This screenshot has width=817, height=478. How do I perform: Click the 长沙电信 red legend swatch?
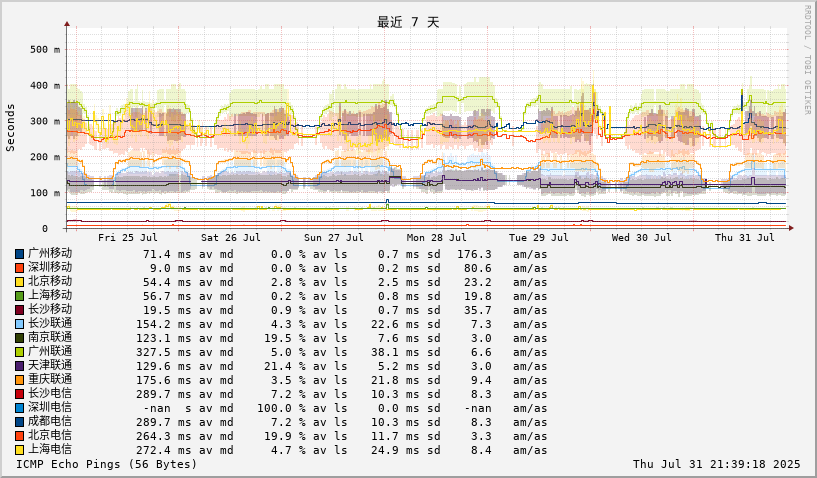pos(19,395)
